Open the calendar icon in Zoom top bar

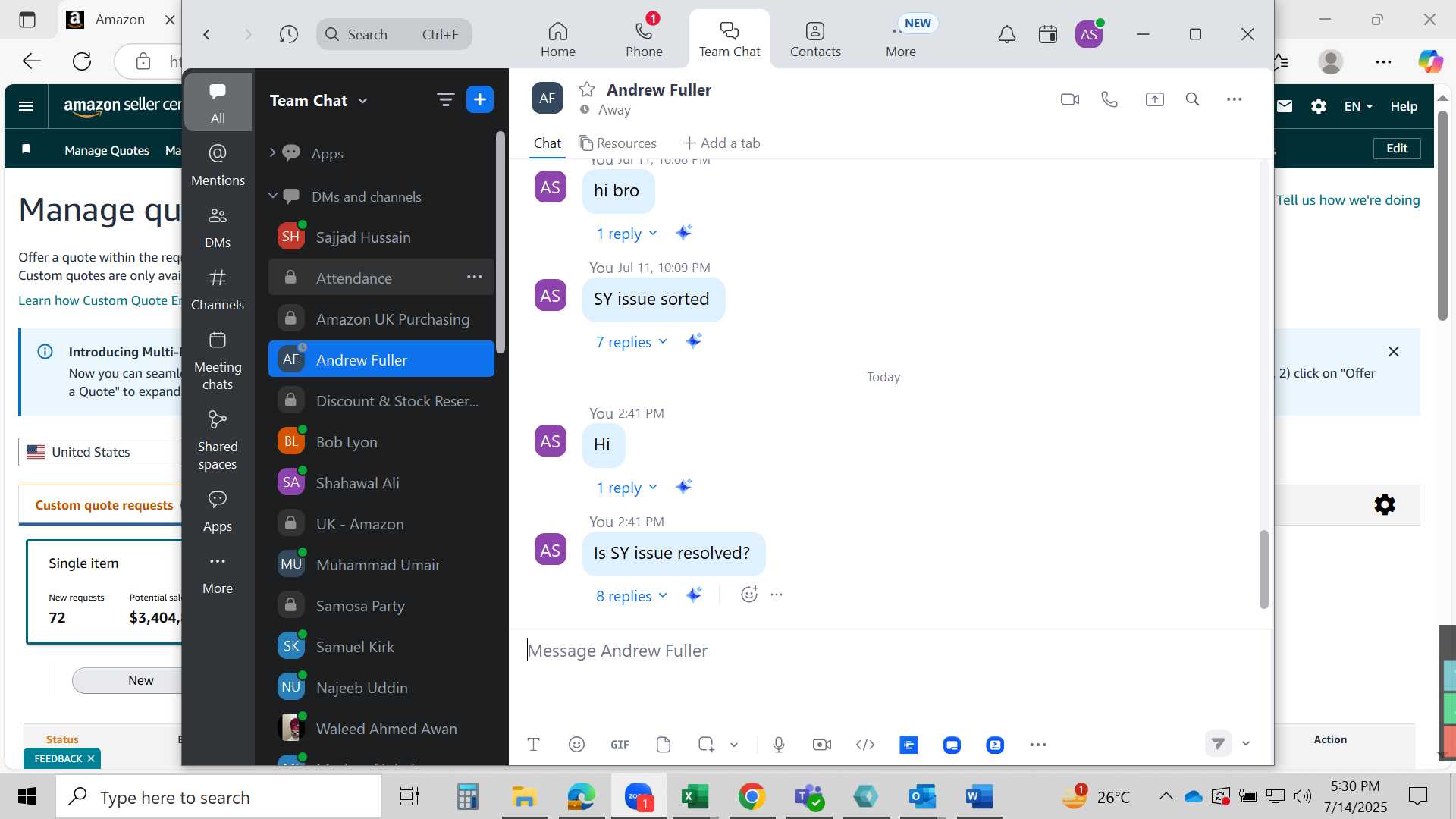pyautogui.click(x=1047, y=34)
